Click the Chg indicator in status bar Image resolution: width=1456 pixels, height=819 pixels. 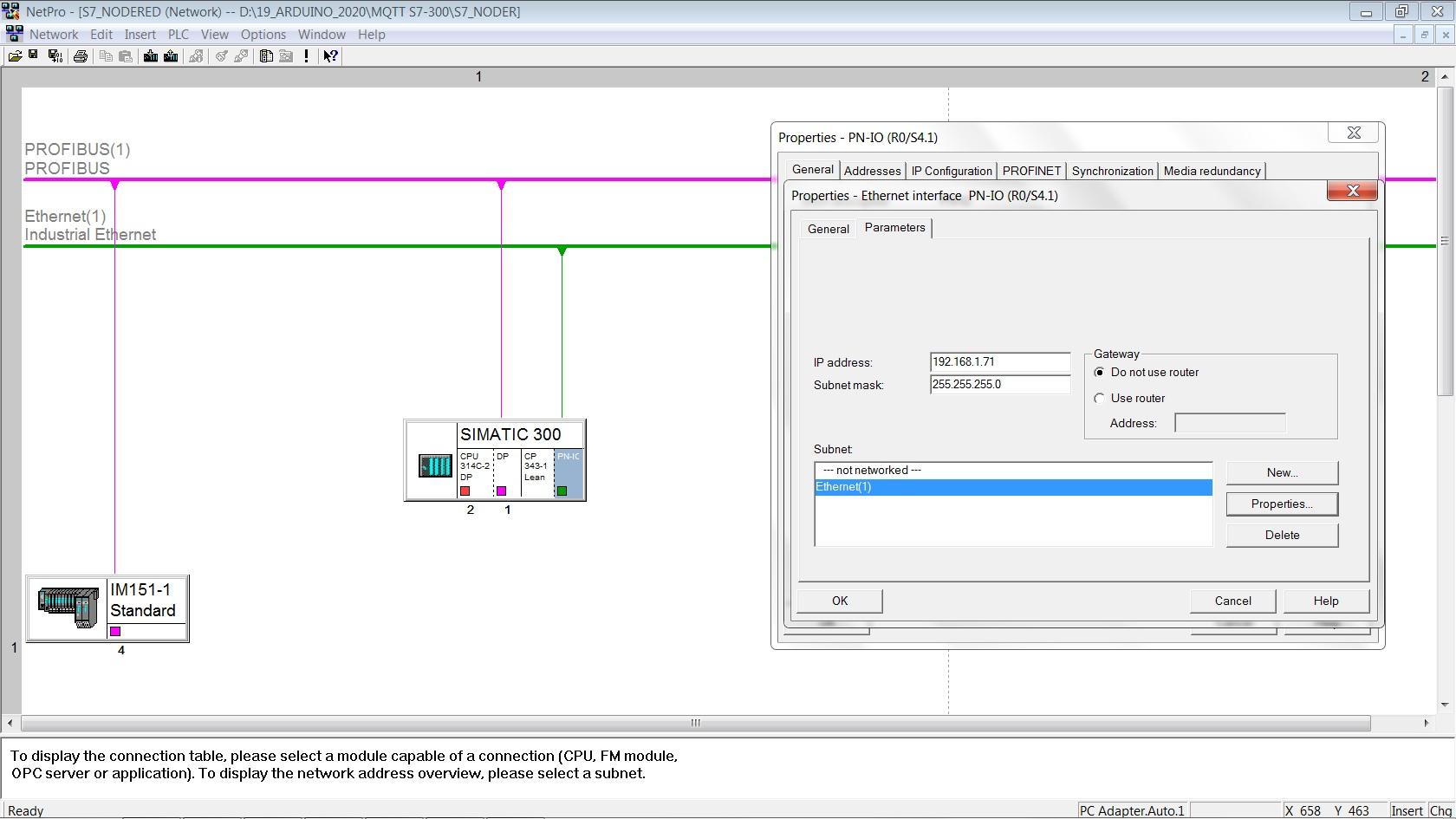1440,811
